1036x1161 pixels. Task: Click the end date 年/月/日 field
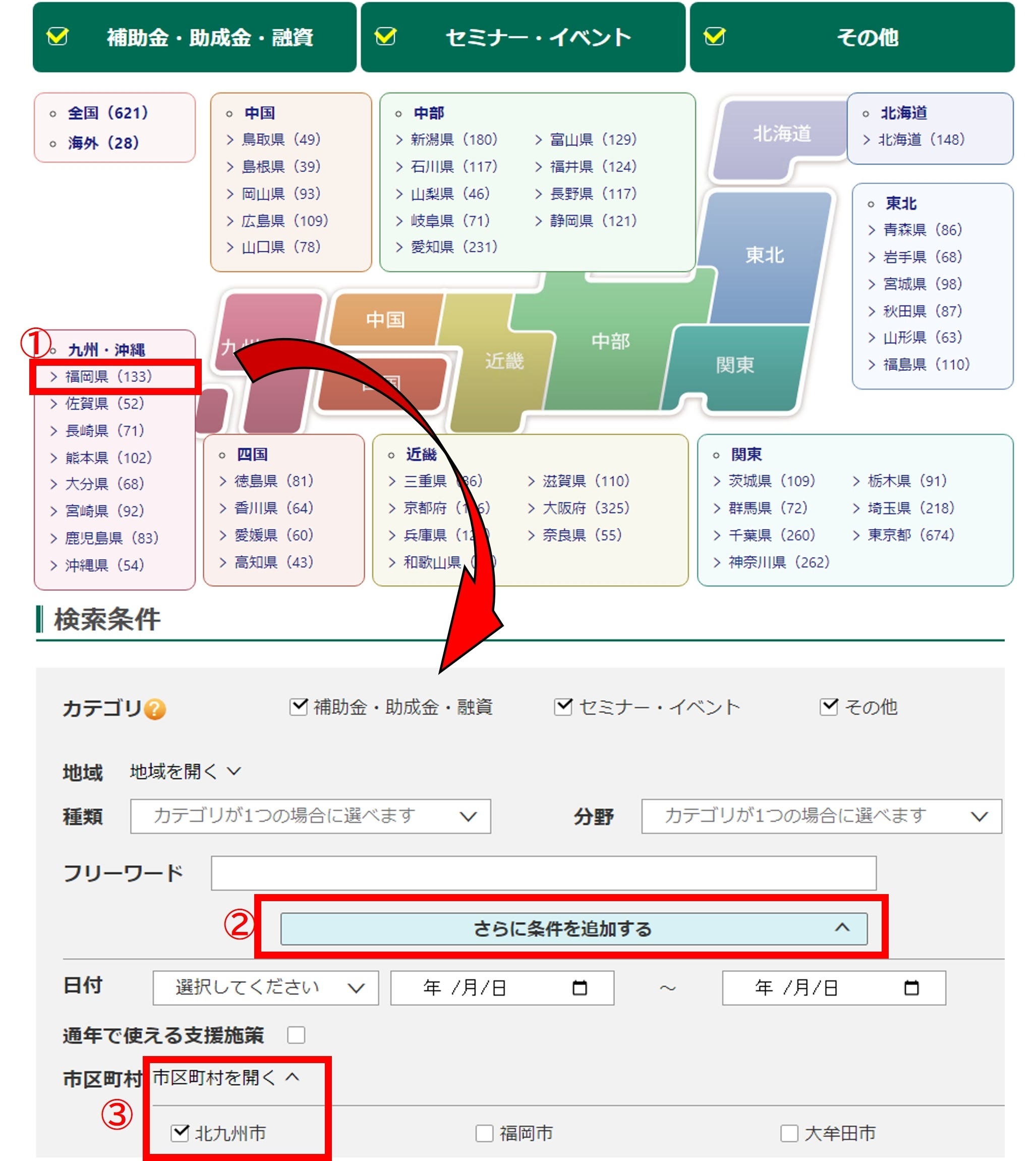click(834, 988)
